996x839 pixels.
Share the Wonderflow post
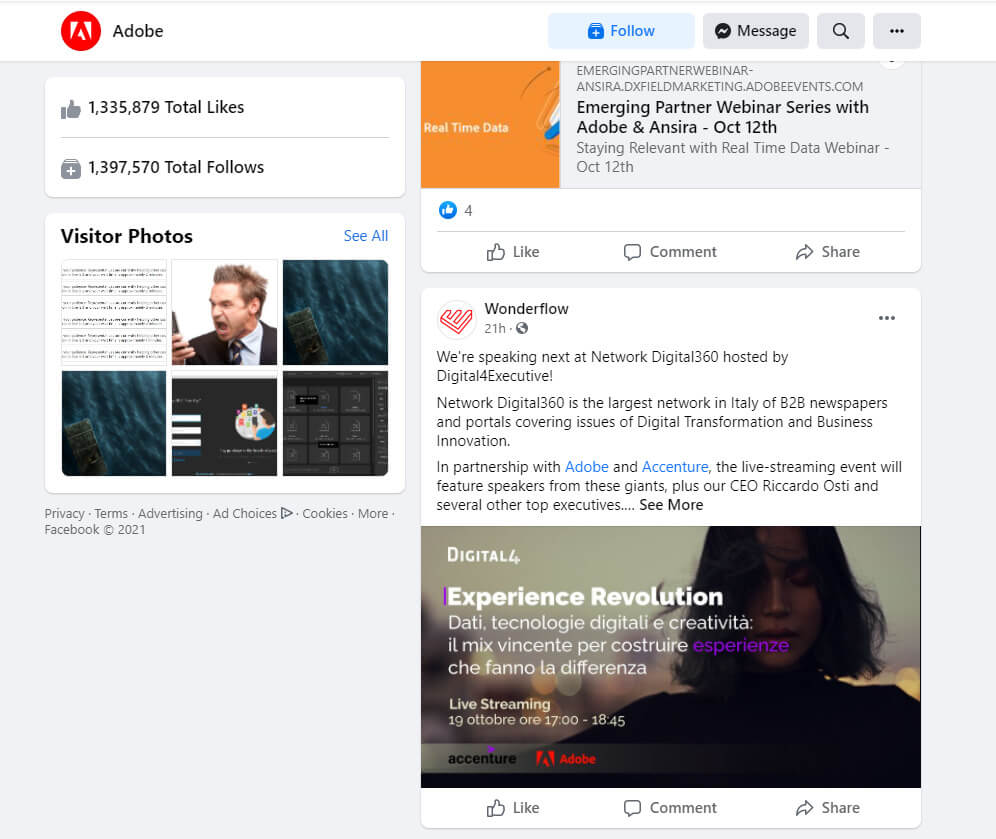(x=827, y=808)
